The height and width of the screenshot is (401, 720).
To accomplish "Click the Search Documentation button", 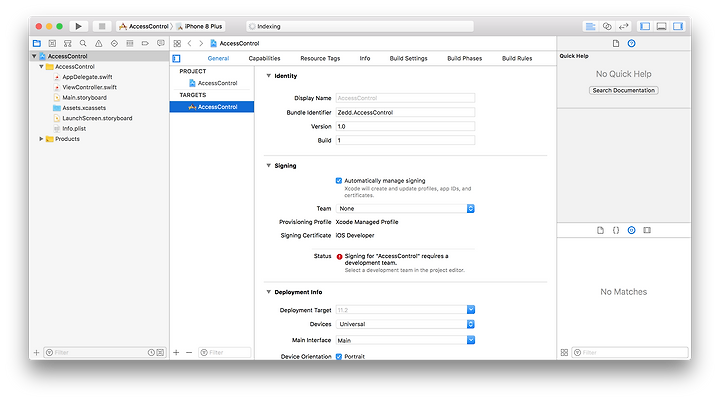I will click(624, 90).
